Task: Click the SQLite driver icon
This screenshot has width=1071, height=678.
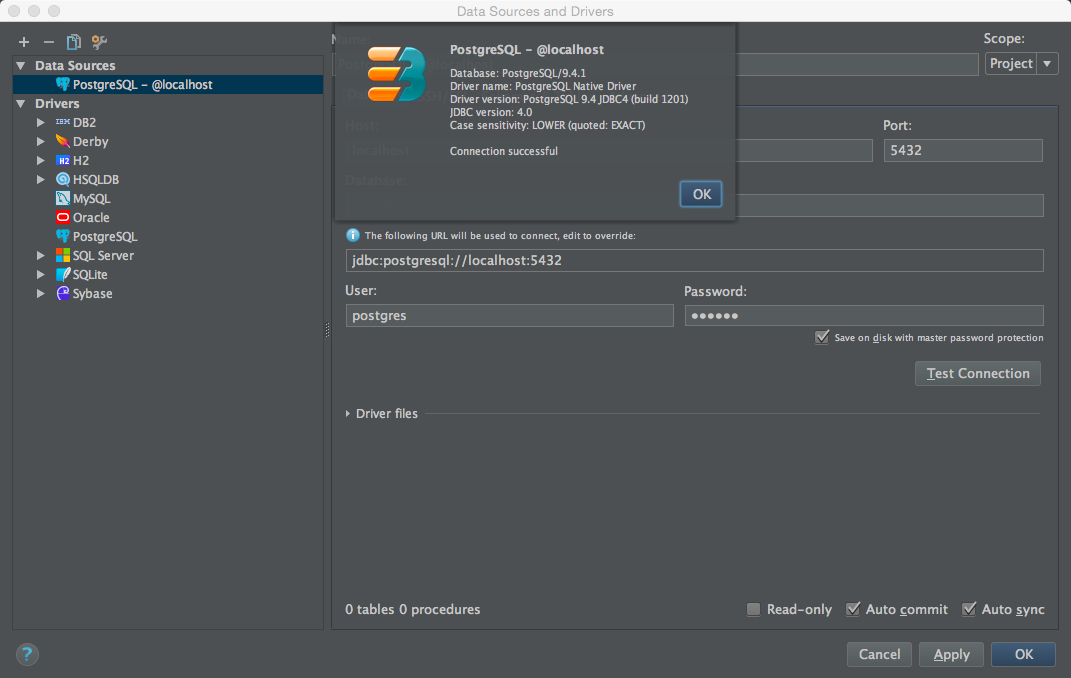Action: click(x=63, y=274)
